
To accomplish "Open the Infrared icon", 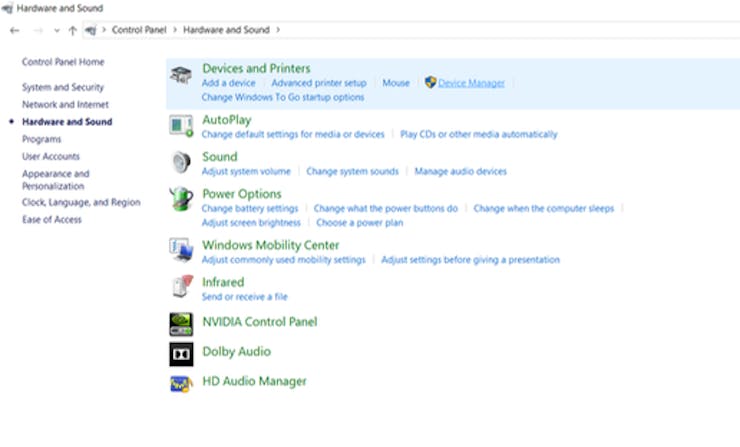I will coord(183,287).
